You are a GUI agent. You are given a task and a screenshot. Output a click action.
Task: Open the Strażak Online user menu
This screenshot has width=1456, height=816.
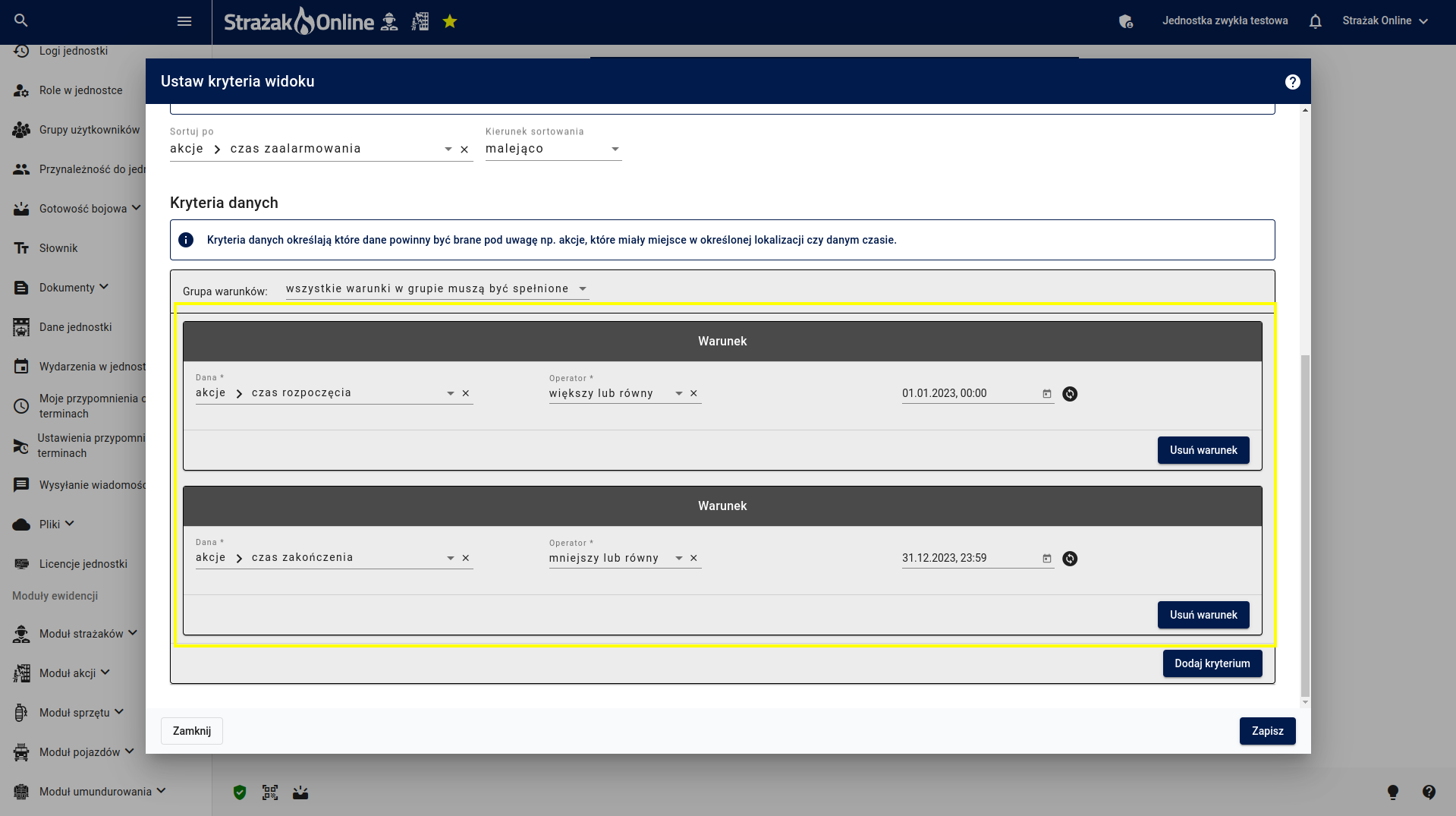(1385, 21)
